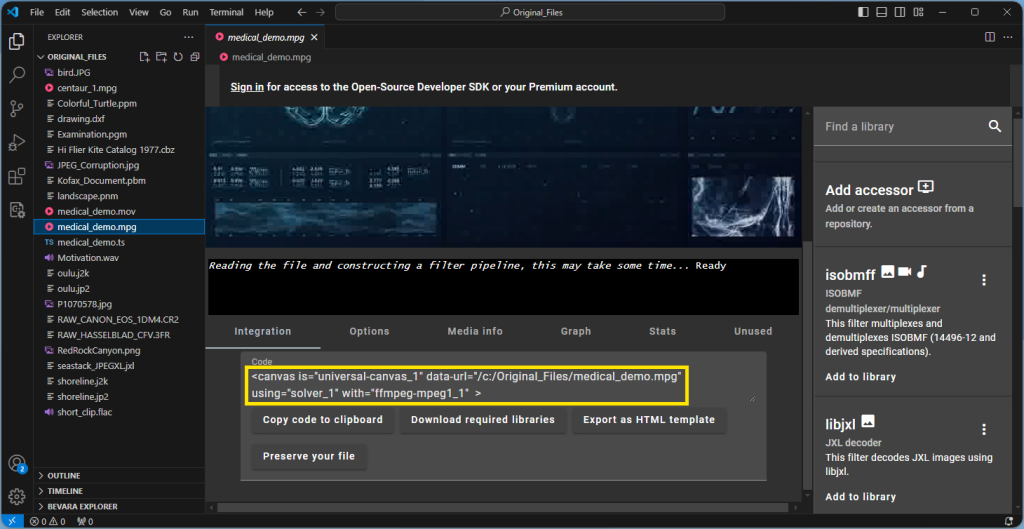Click the Add accessor icon
1024x529 pixels.
(x=925, y=187)
